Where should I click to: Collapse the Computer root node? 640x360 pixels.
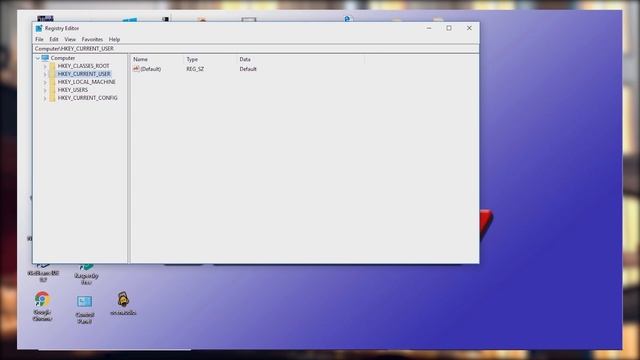pos(38,58)
